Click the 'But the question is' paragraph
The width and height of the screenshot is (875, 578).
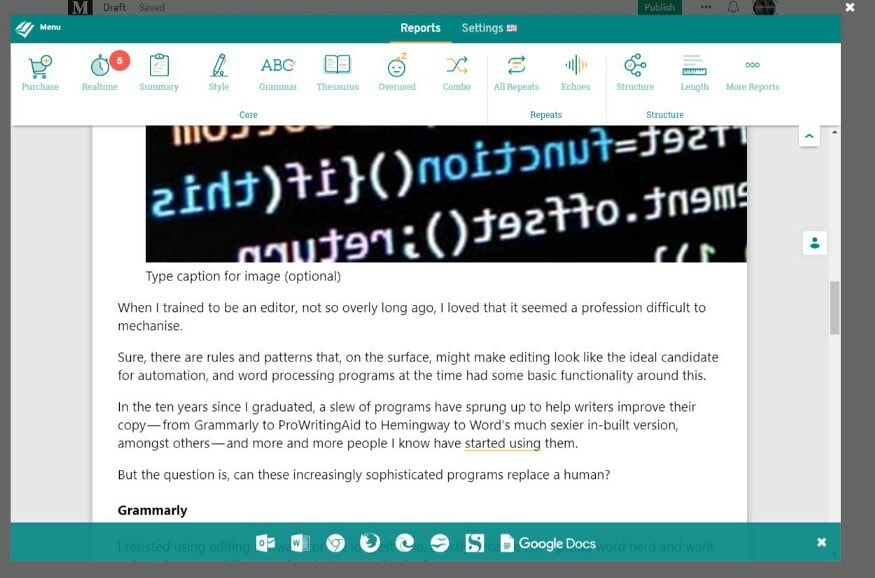click(364, 475)
